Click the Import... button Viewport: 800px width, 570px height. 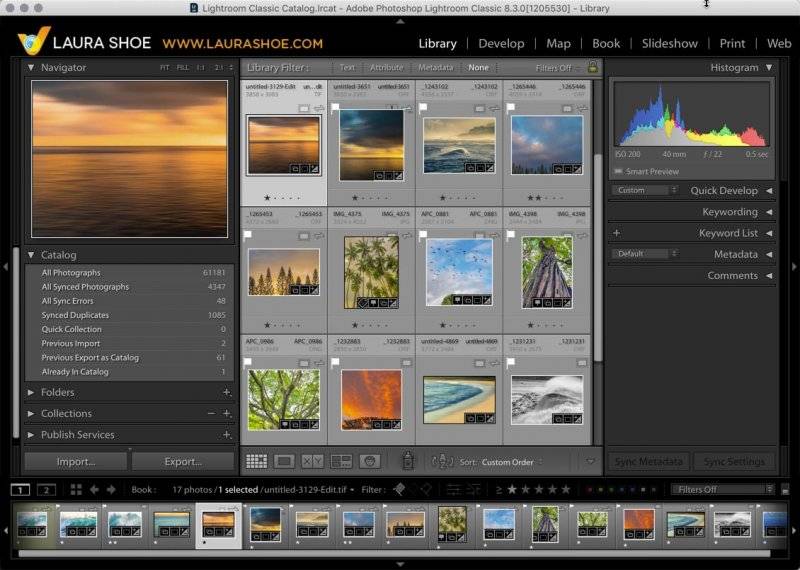[76, 462]
